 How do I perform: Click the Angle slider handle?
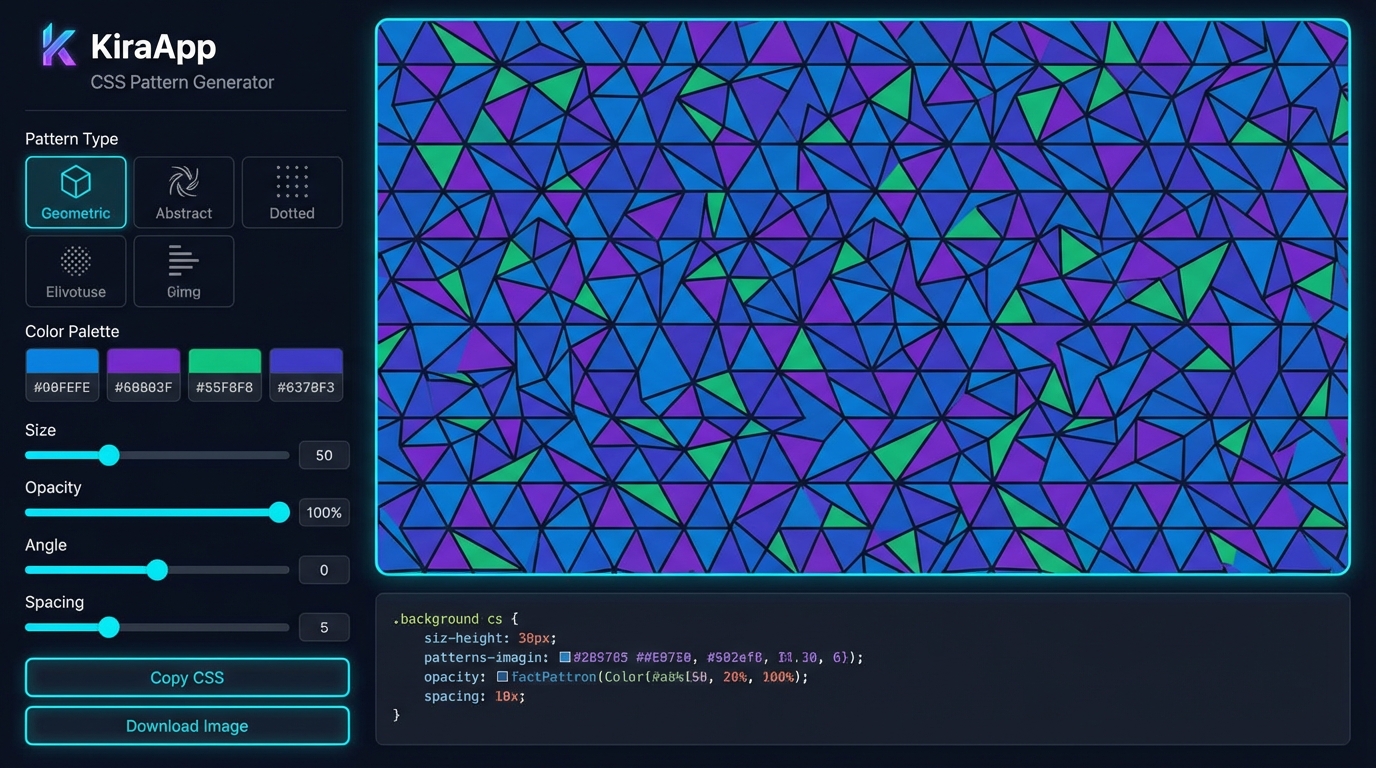157,570
